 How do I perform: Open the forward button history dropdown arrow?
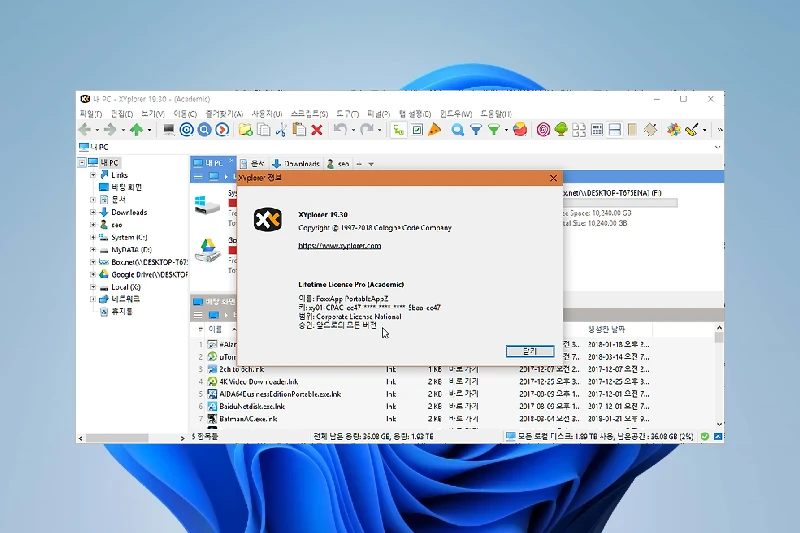tap(123, 130)
